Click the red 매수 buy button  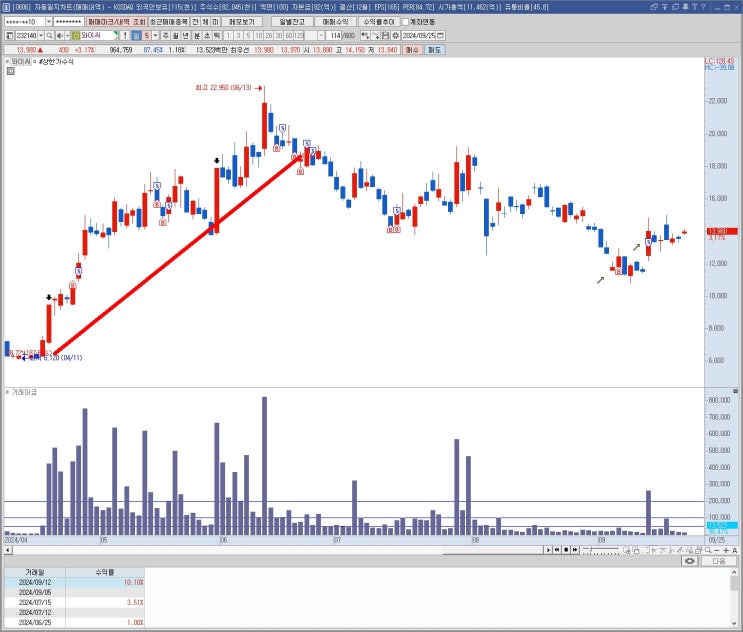[412, 50]
